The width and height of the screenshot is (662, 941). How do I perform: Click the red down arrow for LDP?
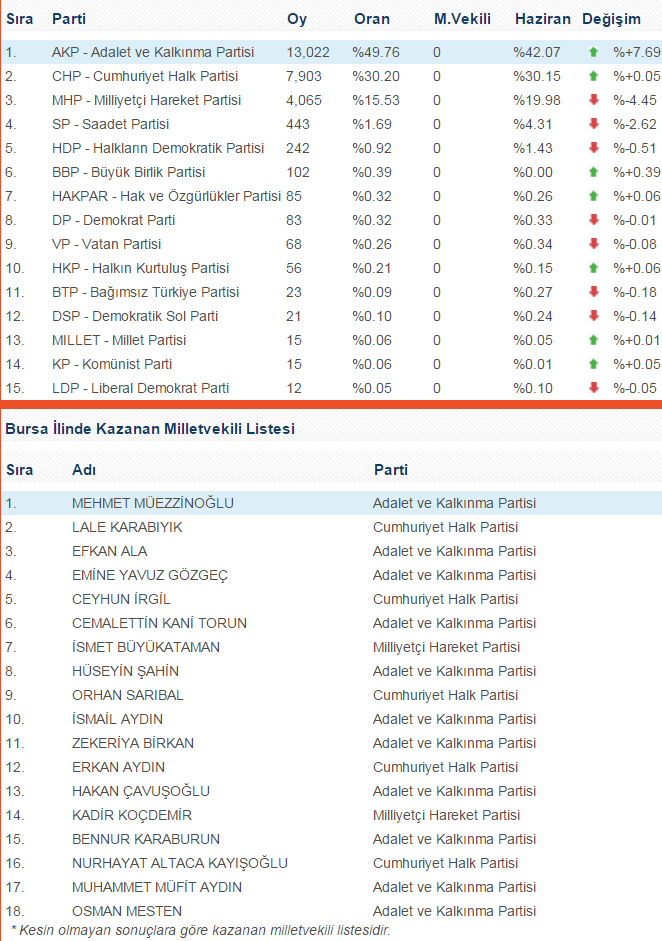click(x=593, y=388)
